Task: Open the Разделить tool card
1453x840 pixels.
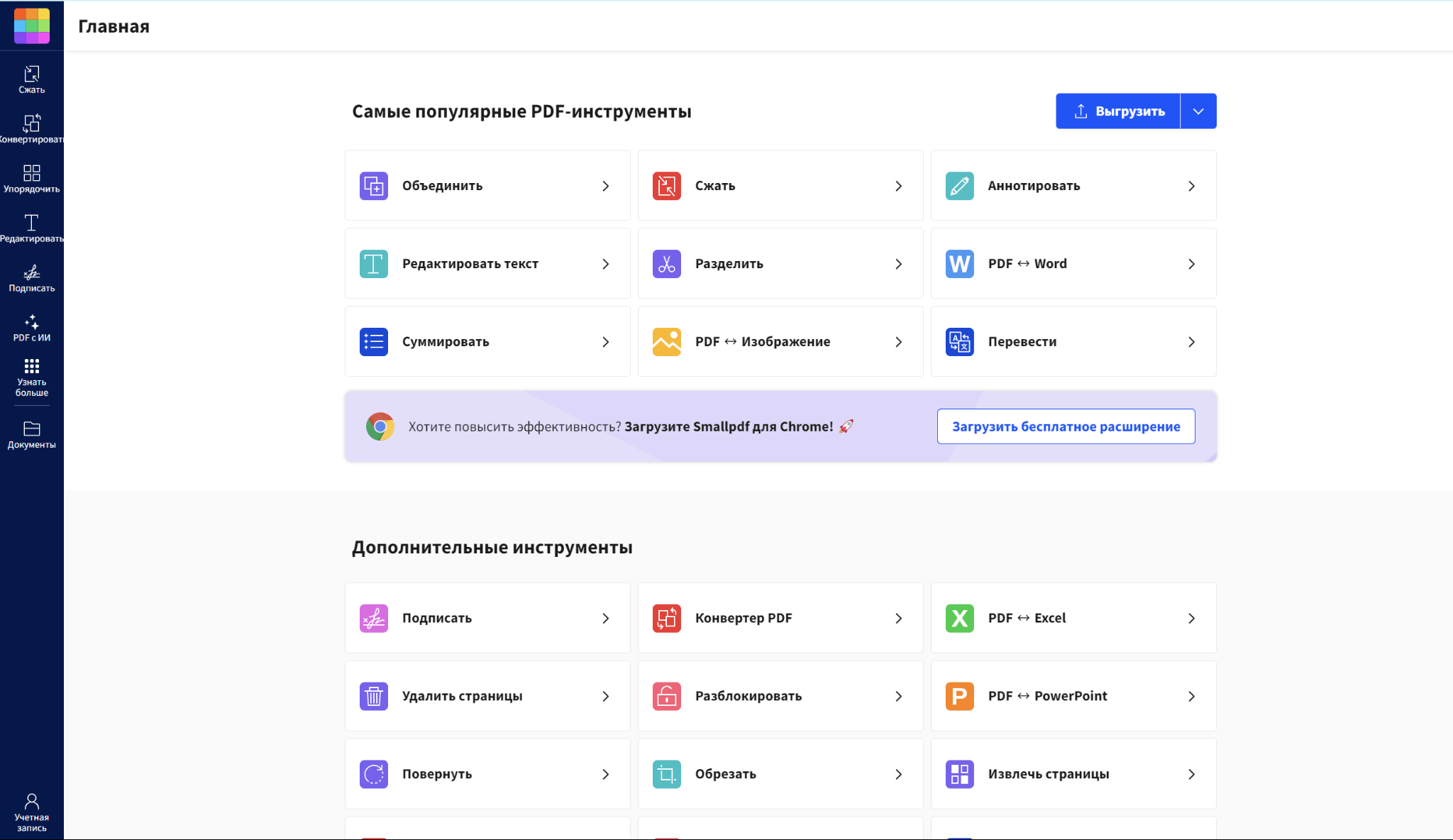Action: 780,264
